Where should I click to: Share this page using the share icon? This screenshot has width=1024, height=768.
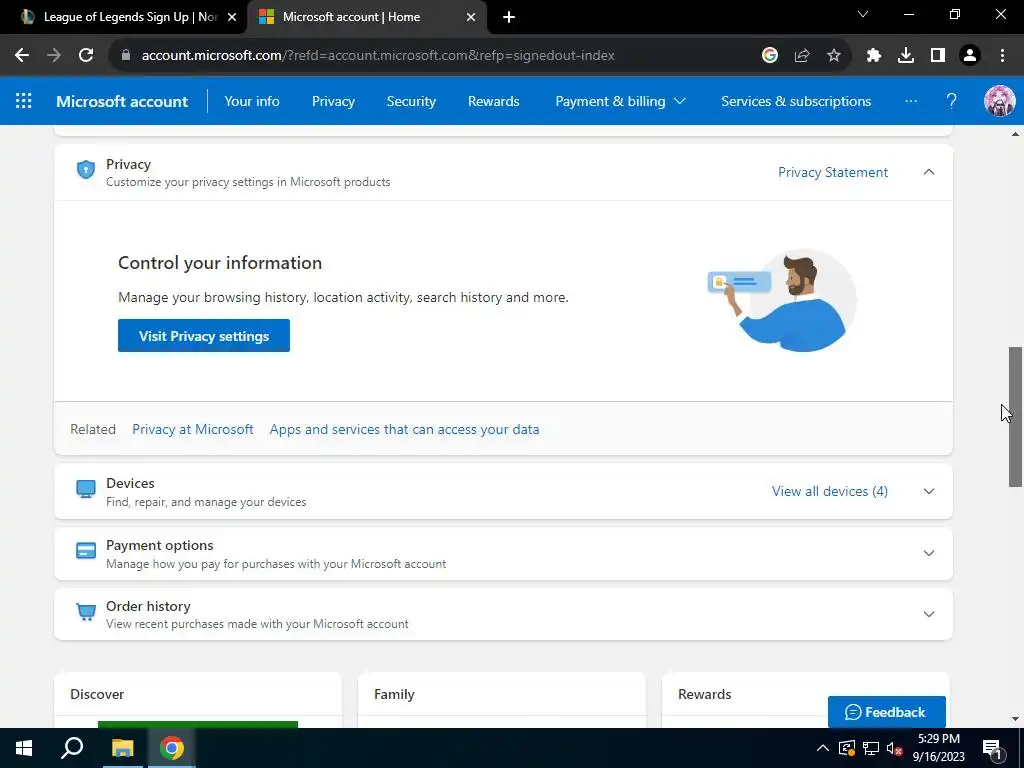click(802, 56)
